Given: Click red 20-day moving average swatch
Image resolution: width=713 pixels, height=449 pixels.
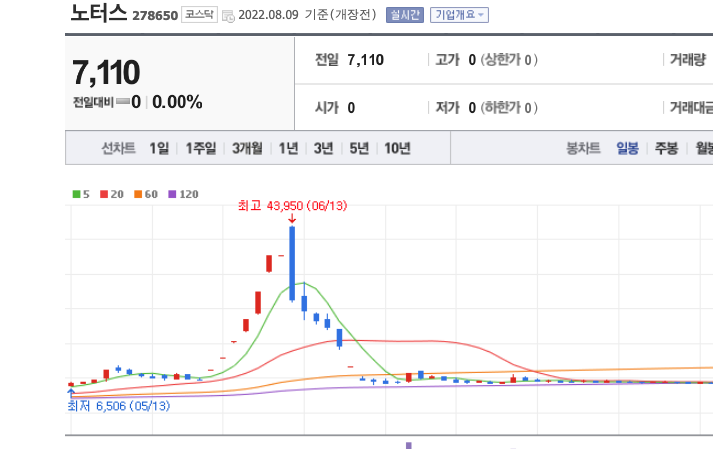Looking at the screenshot, I should pyautogui.click(x=104, y=194).
